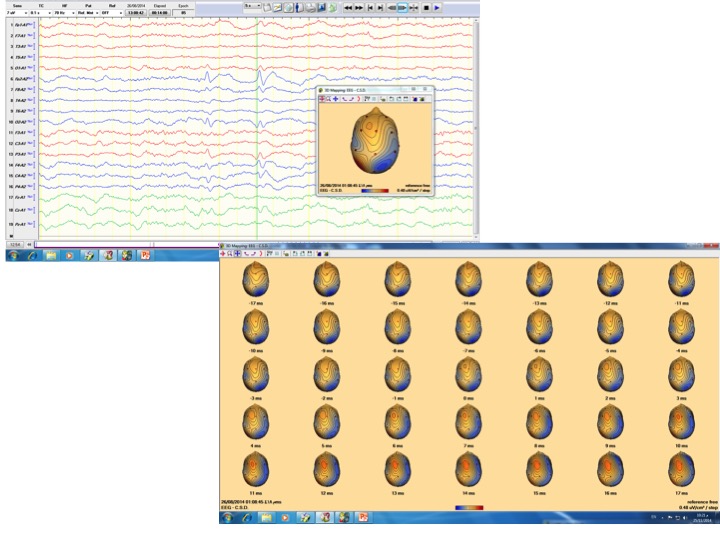Open PowerPoint from the upper taskbar
This screenshot has width=720, height=540.
(146, 255)
